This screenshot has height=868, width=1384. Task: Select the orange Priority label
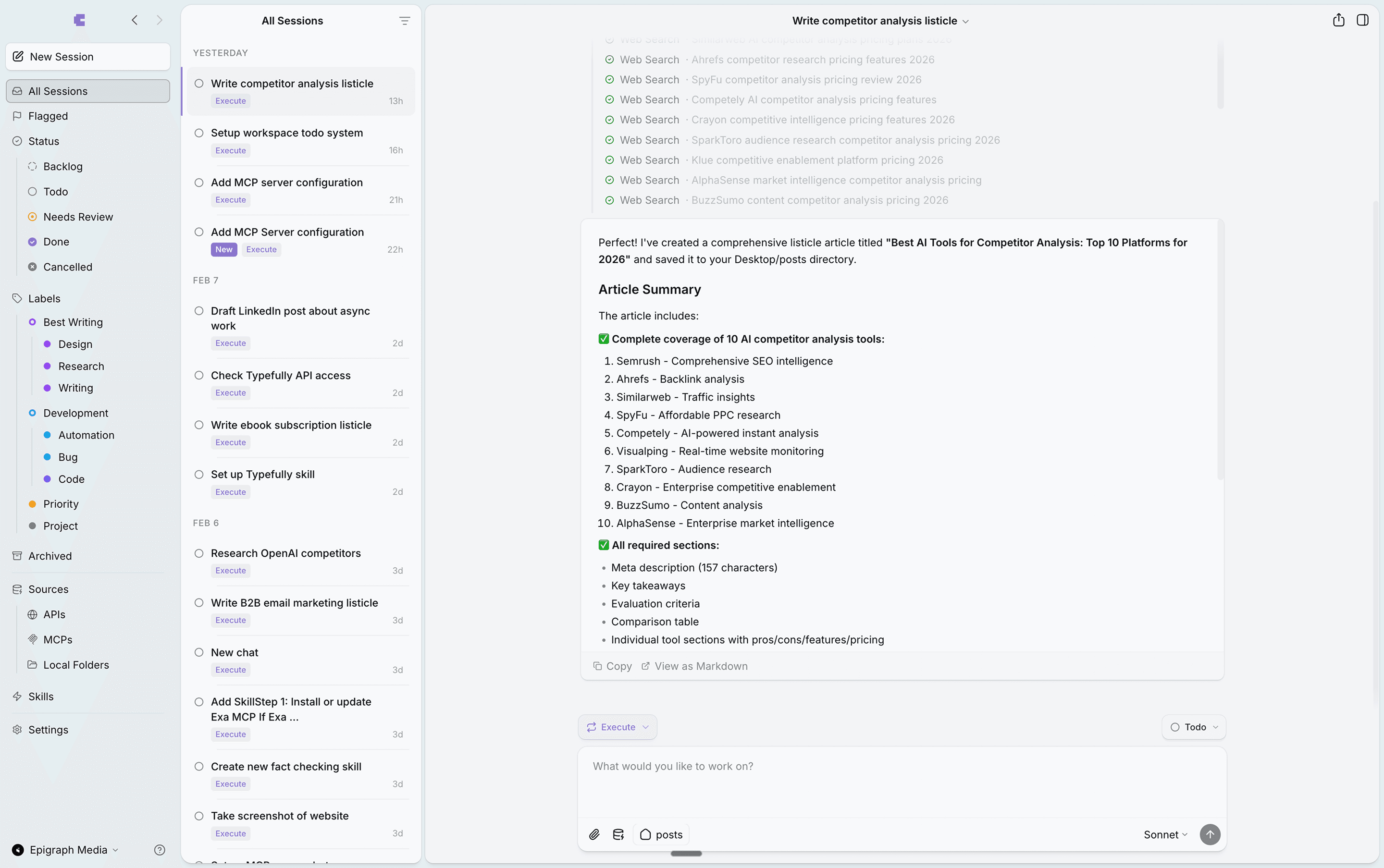tap(61, 504)
